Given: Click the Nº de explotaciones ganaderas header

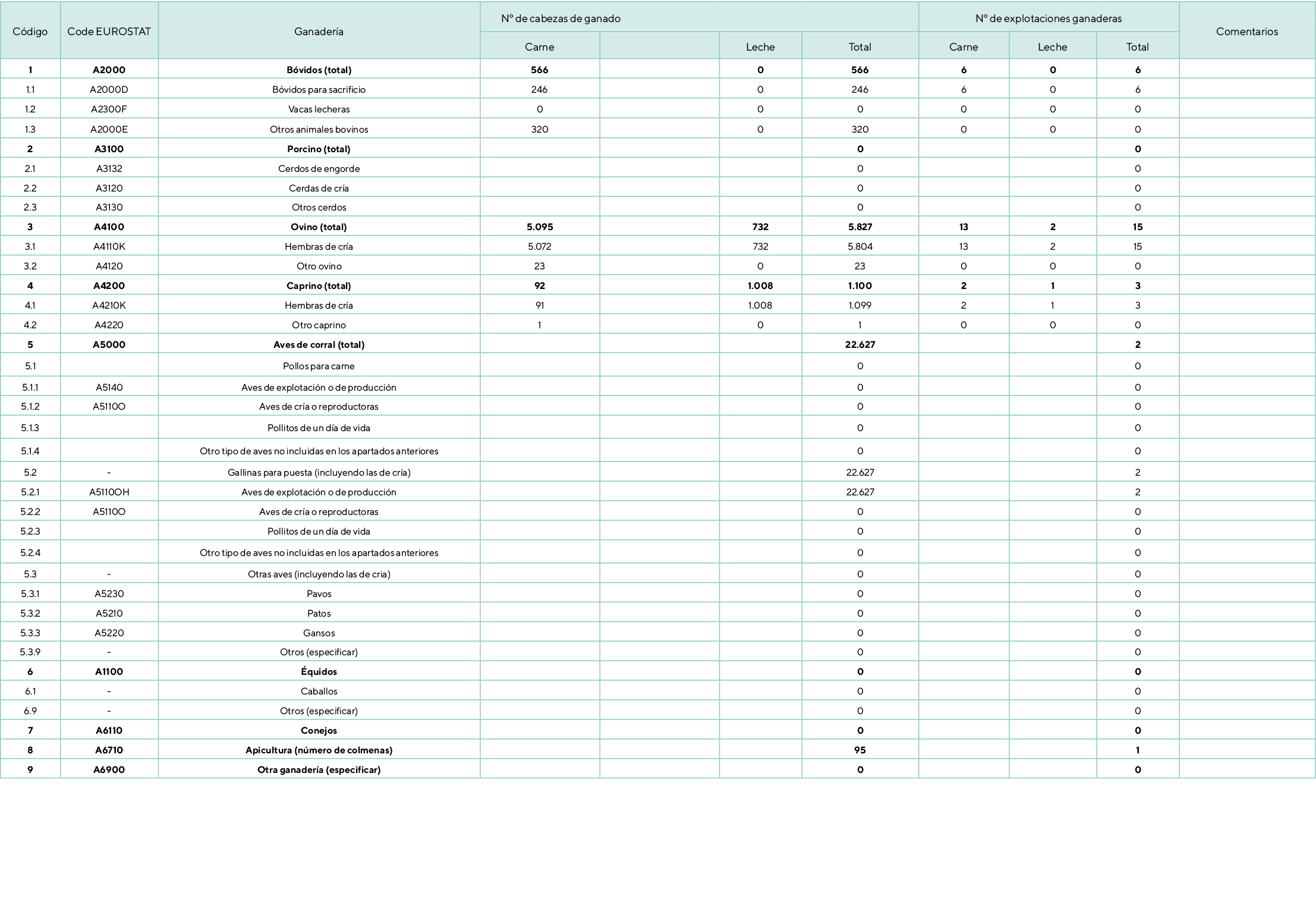Looking at the screenshot, I should point(1048,18).
